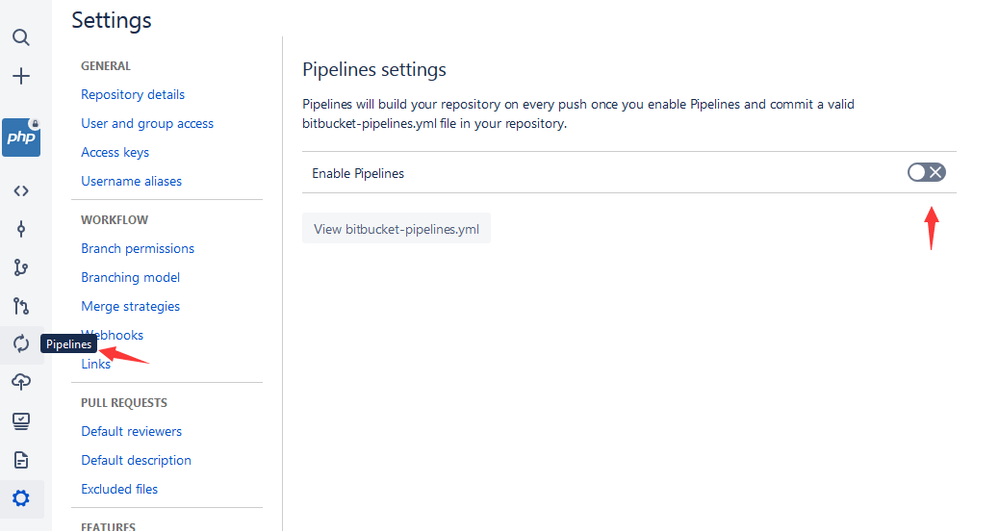Viewport: 999px width, 531px height.
Task: Toggle the Enable Pipelines switch
Action: click(926, 172)
